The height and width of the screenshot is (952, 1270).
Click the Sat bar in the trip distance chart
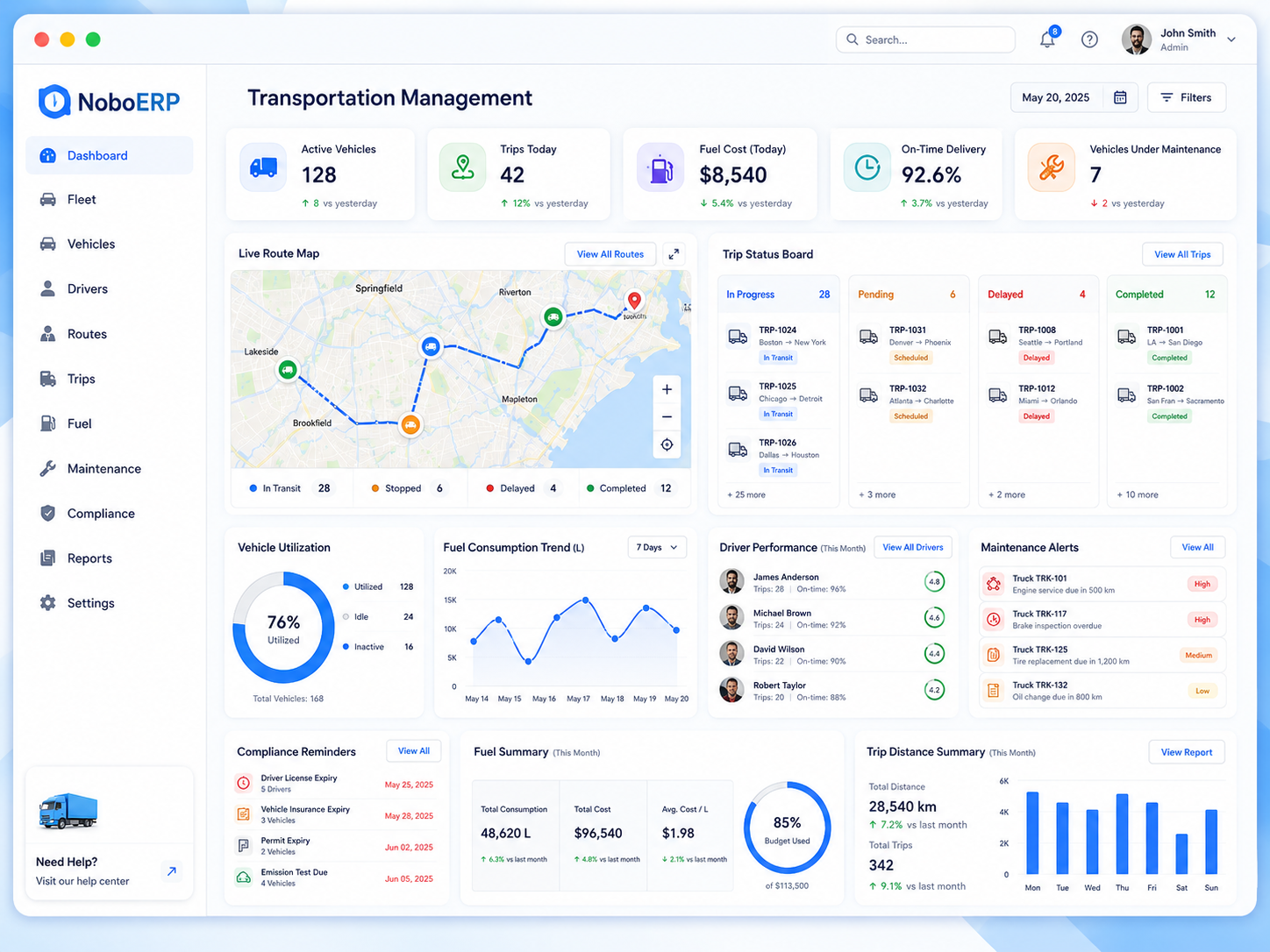[1181, 854]
